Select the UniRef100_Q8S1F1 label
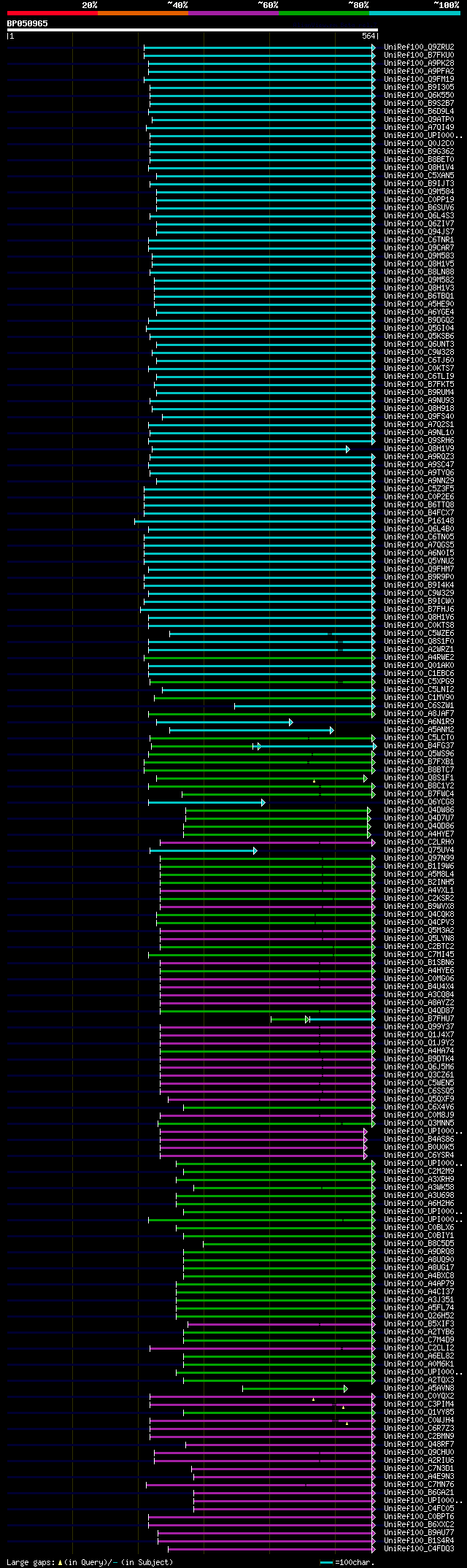 (419, 777)
